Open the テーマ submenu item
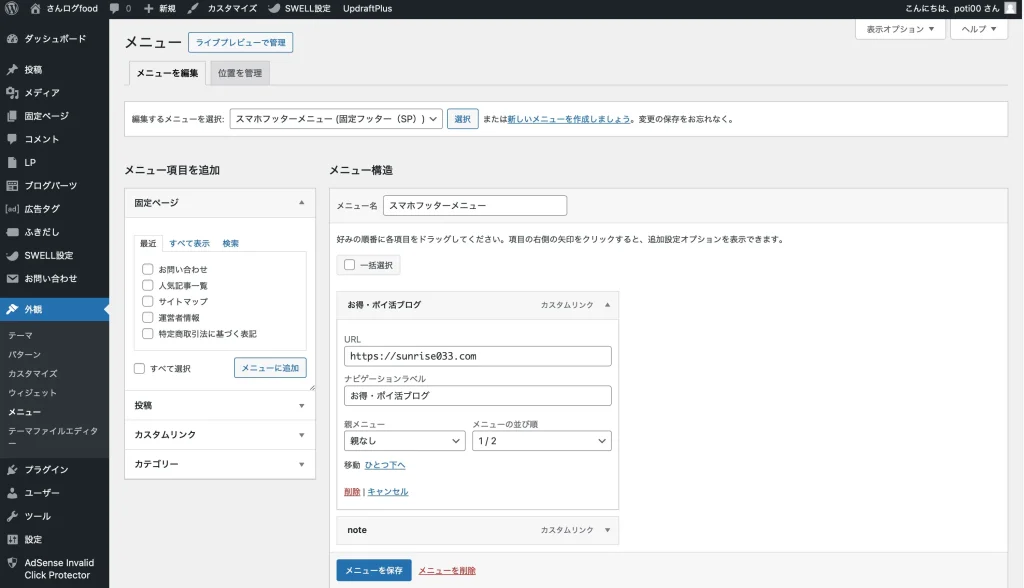 [x=20, y=335]
